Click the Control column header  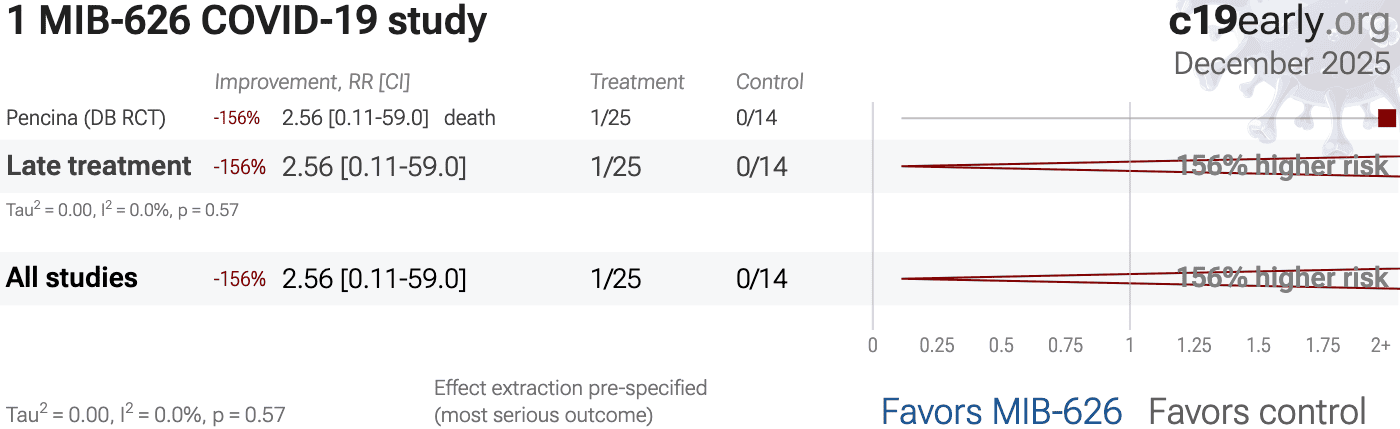(x=770, y=82)
